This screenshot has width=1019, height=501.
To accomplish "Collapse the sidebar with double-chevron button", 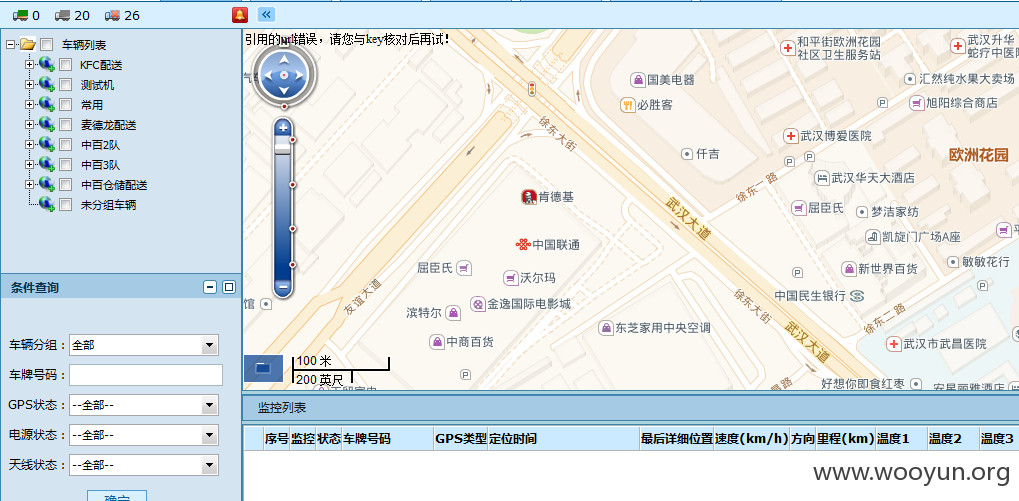I will [266, 14].
